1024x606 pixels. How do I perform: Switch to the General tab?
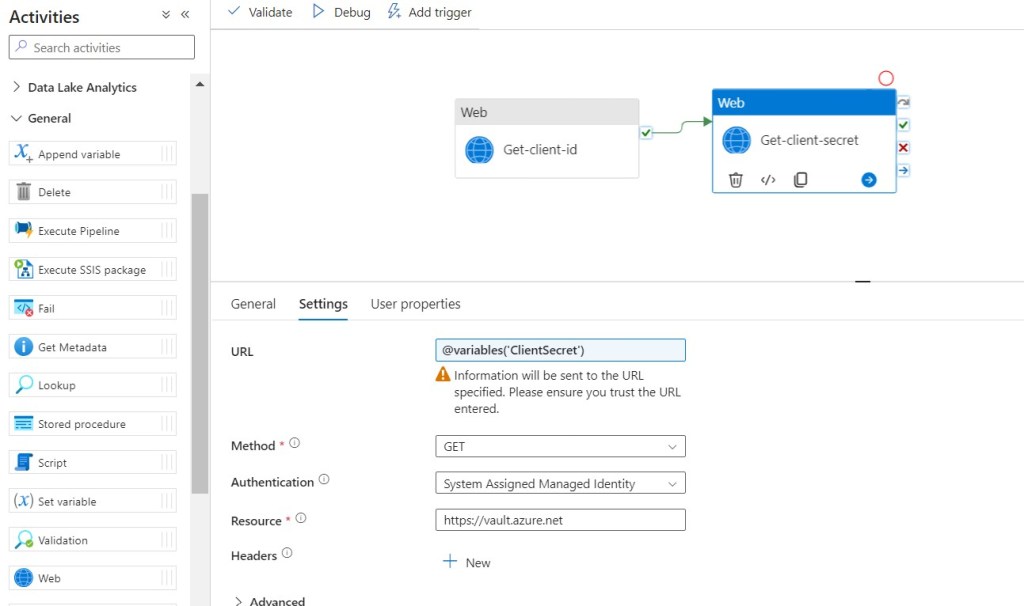pyautogui.click(x=253, y=304)
